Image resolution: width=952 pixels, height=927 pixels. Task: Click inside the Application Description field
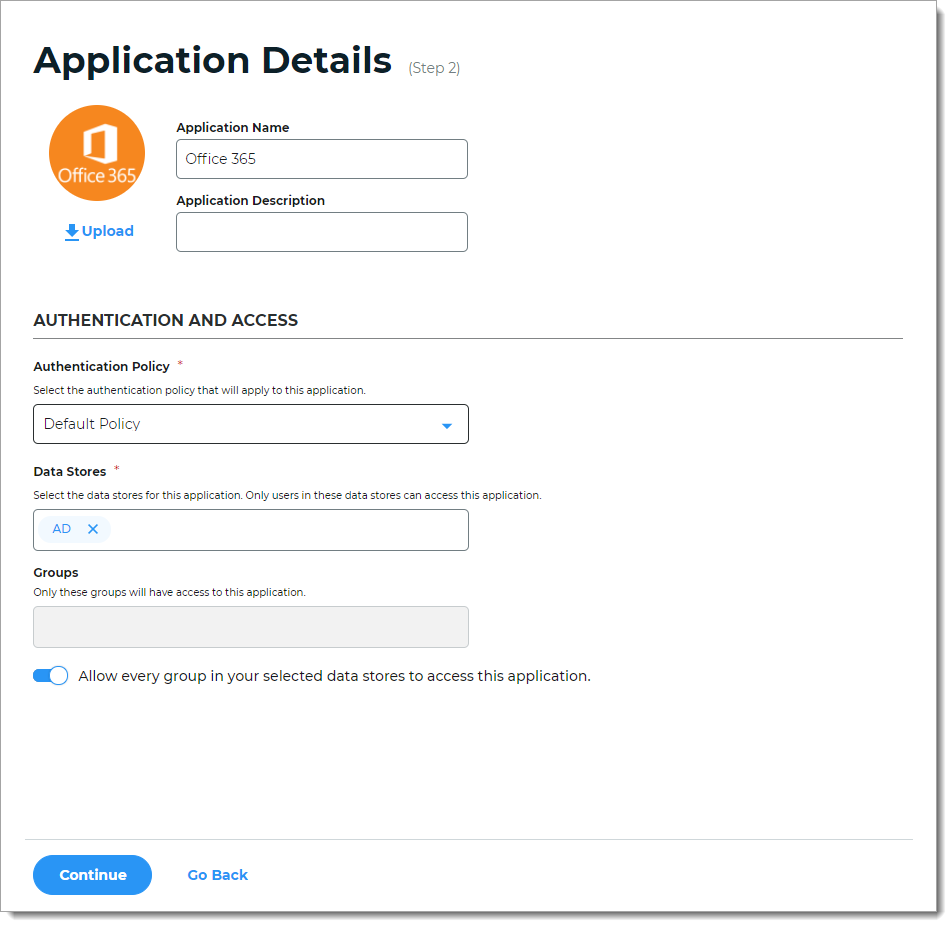coord(321,232)
